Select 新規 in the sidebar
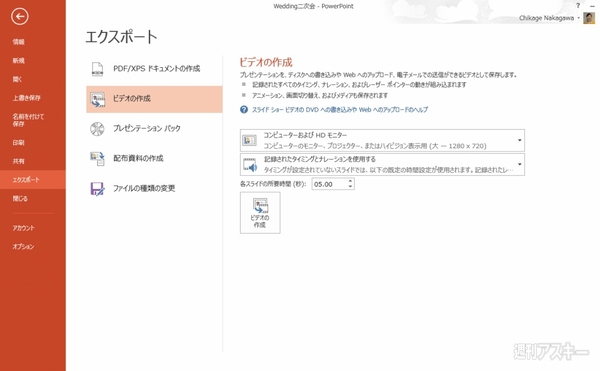The width and height of the screenshot is (600, 371). point(19,60)
